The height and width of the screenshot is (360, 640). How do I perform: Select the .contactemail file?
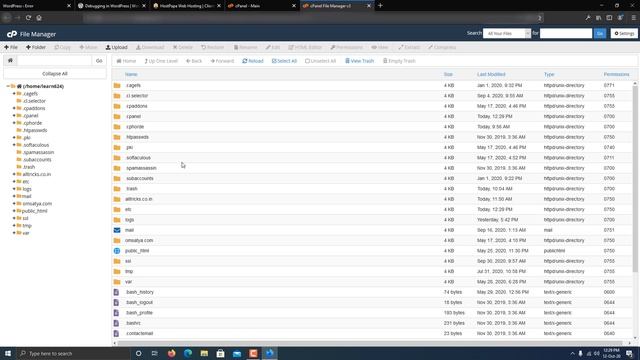139,333
